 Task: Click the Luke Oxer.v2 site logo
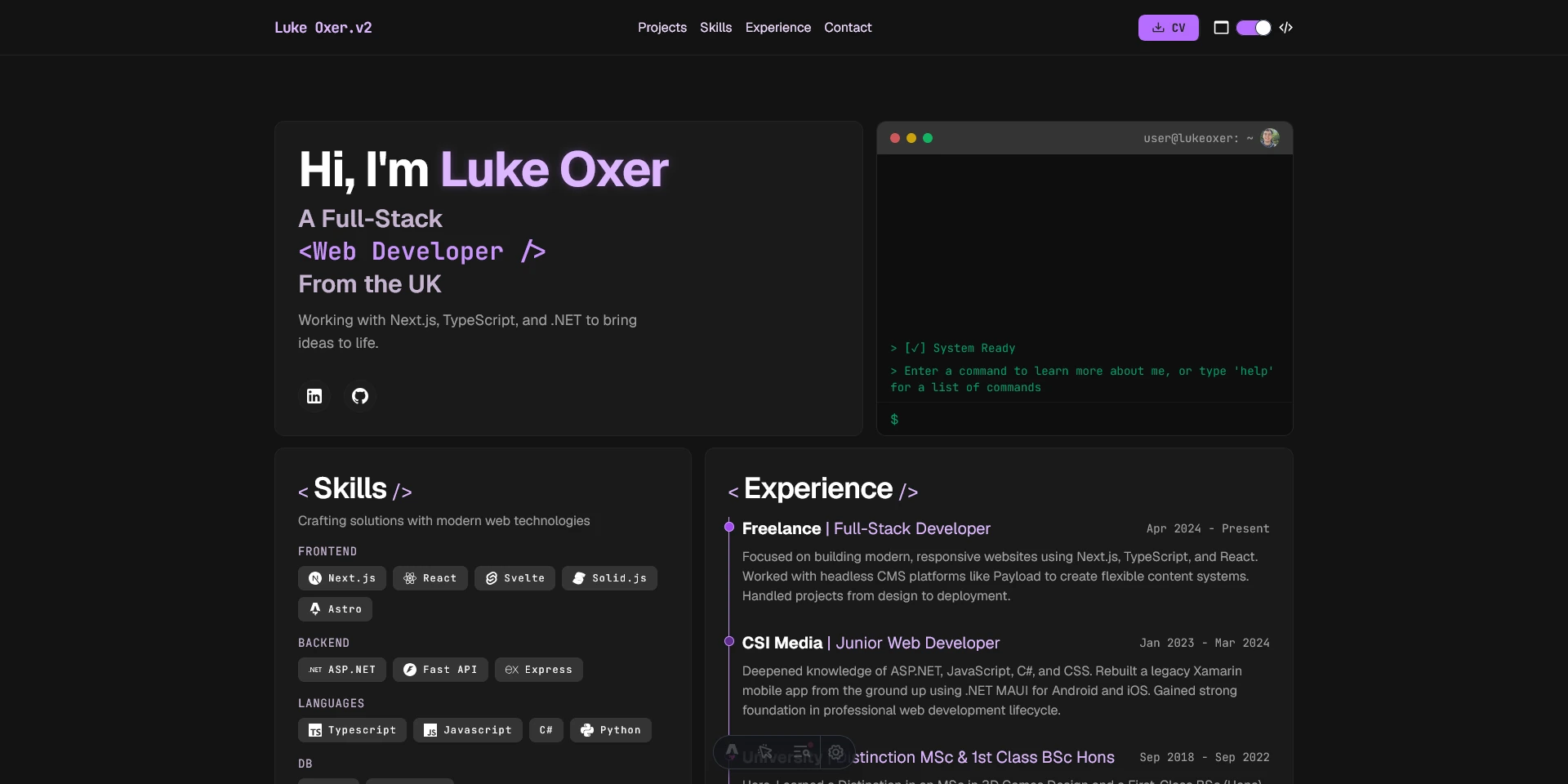pyautogui.click(x=323, y=28)
